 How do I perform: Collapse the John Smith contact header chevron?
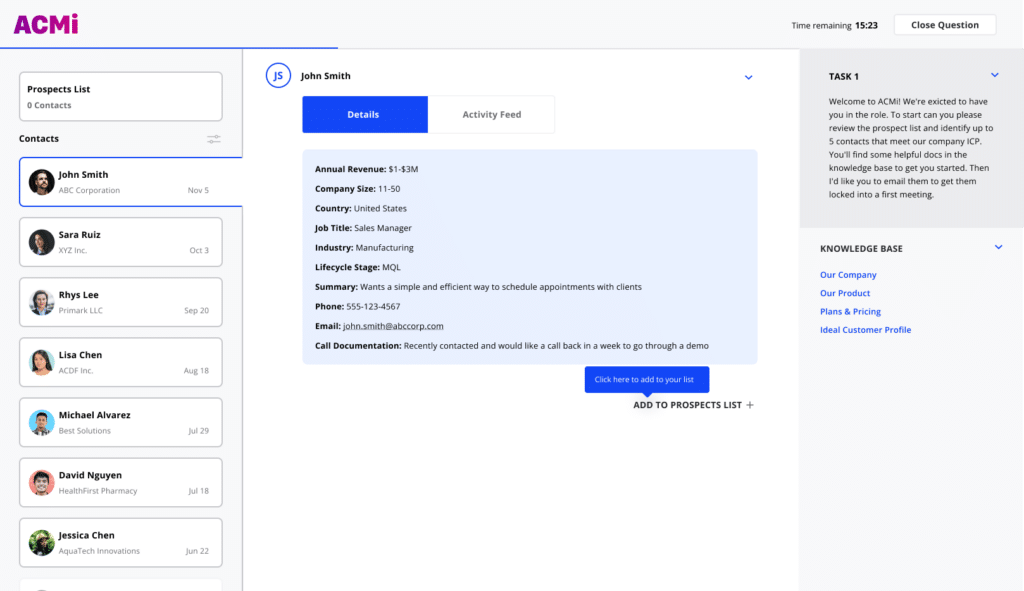(748, 77)
